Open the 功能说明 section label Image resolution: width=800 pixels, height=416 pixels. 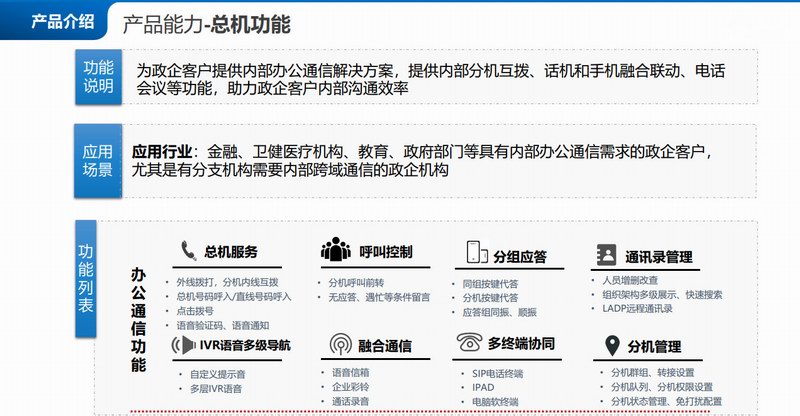[98, 77]
